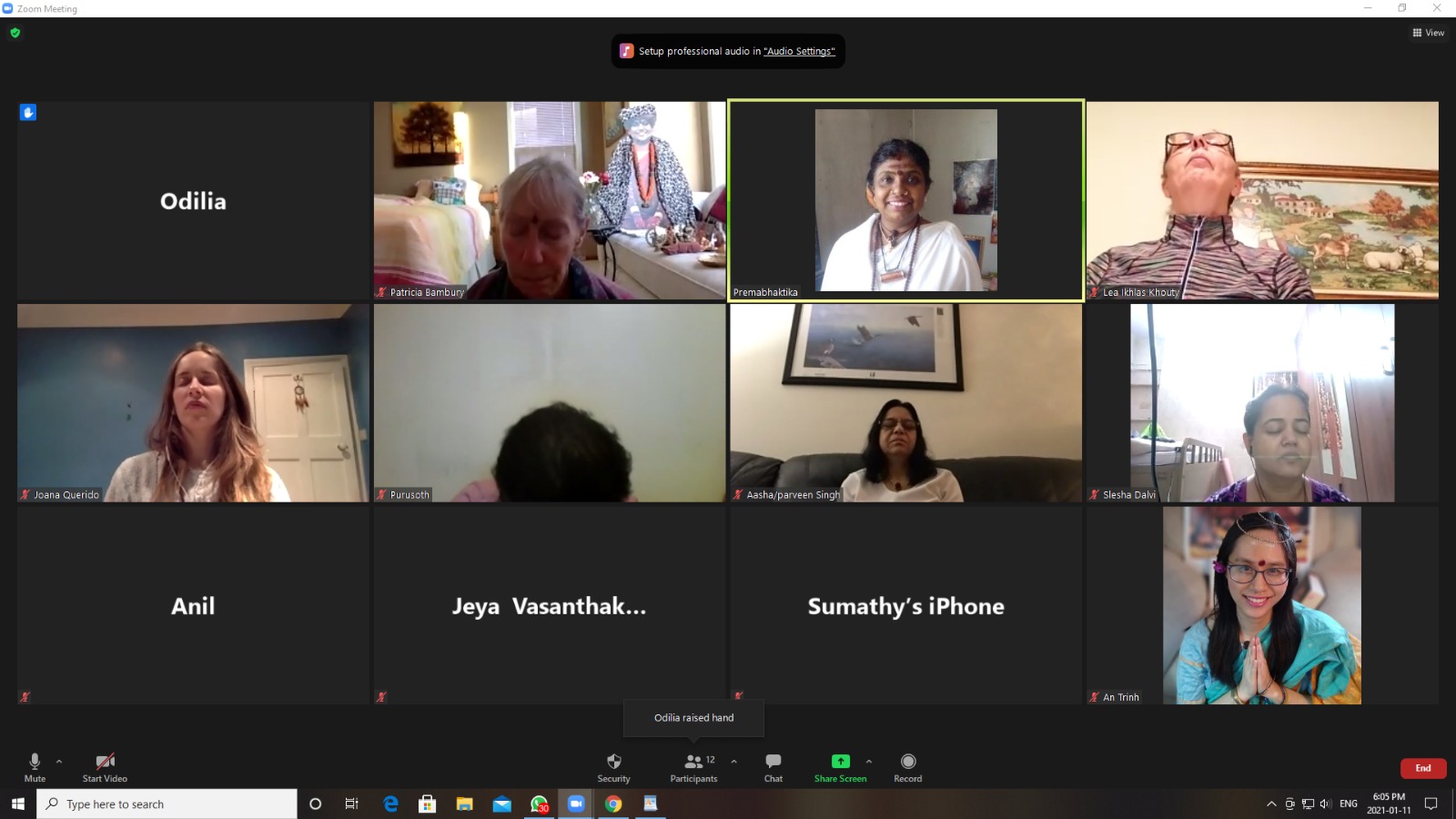
Task: Click the Windows search box
Action: tap(168, 804)
